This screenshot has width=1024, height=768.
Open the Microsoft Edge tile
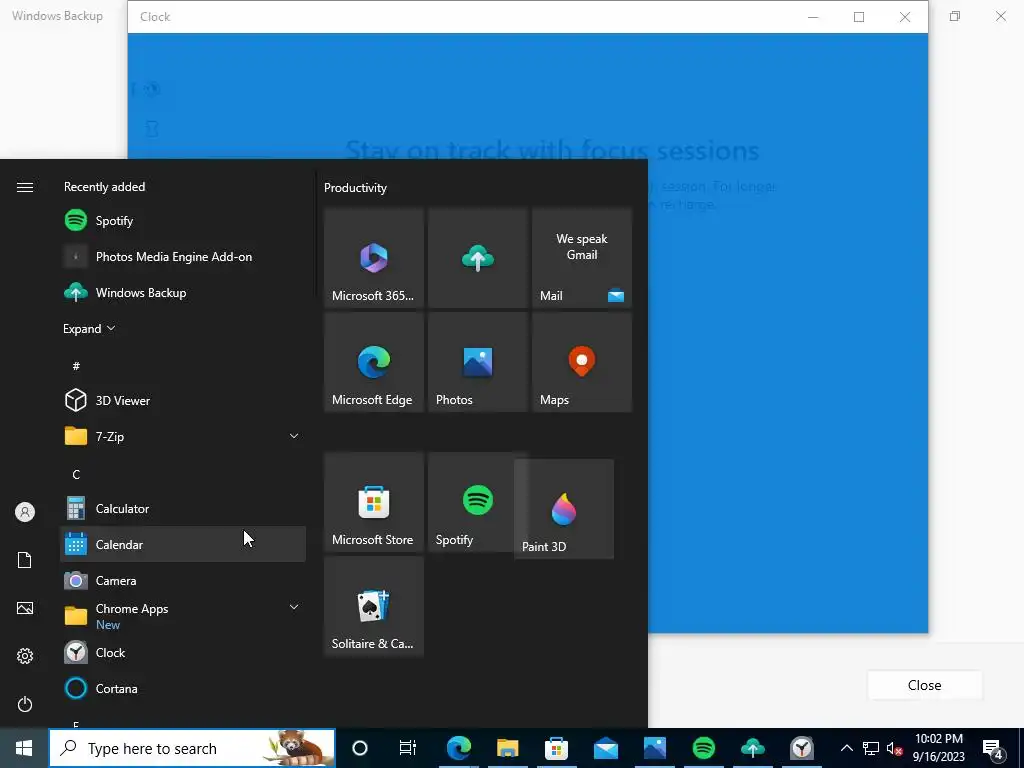point(374,362)
